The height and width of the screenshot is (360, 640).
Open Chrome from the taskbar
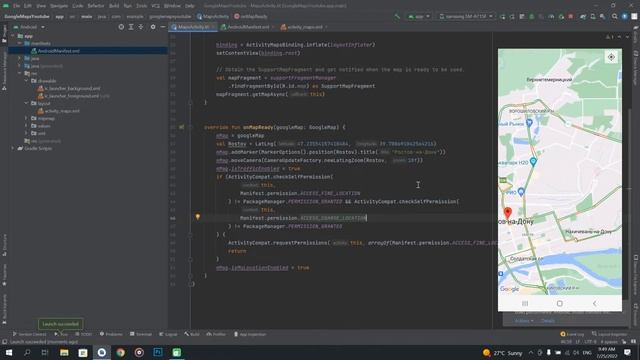120,352
